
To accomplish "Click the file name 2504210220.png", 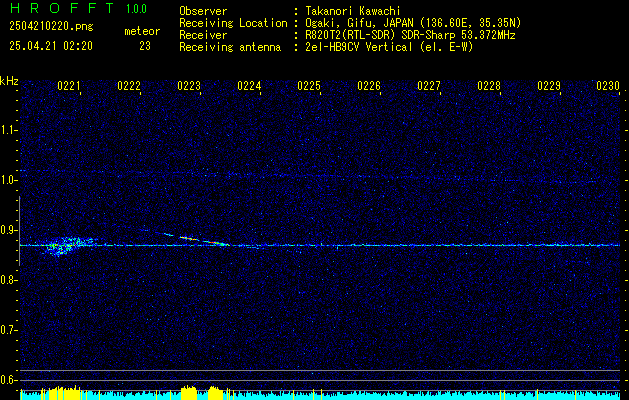I will pyautogui.click(x=51, y=27).
